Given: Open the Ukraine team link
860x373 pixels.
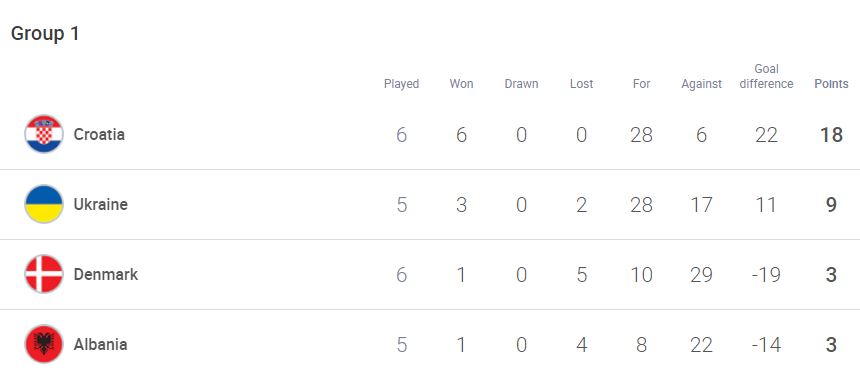Looking at the screenshot, I should pyautogui.click(x=100, y=204).
